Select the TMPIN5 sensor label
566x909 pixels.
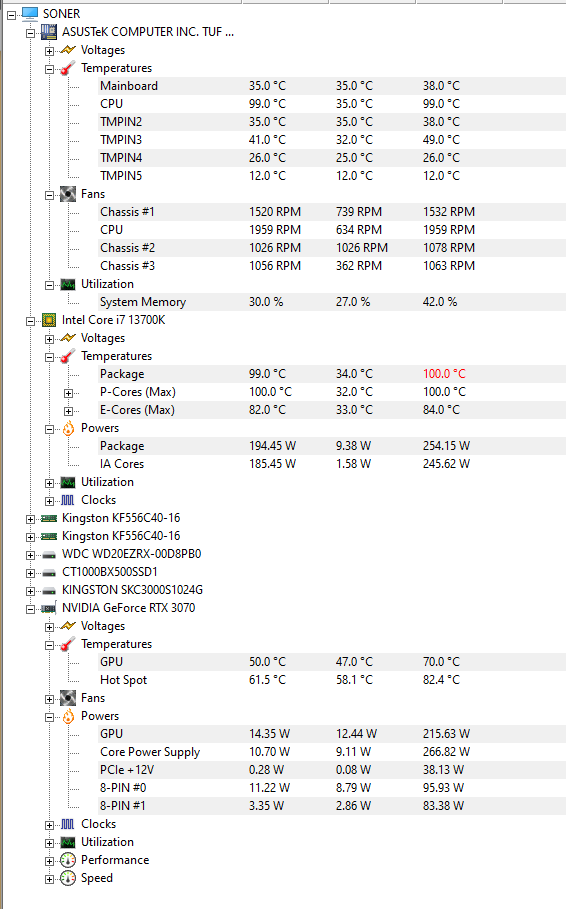[121, 176]
